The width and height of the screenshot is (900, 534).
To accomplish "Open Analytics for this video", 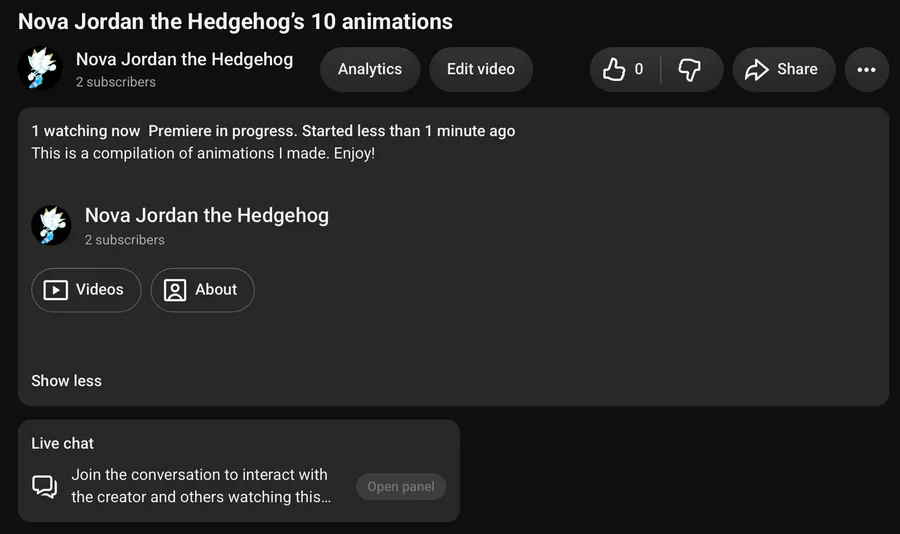I will tap(370, 69).
